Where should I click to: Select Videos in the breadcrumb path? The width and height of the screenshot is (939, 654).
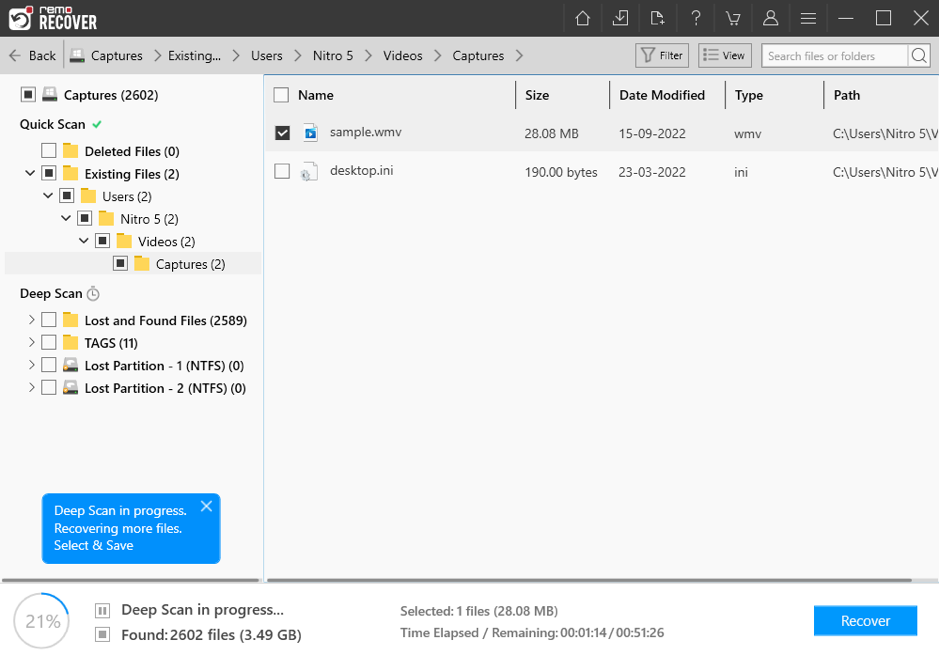402,56
